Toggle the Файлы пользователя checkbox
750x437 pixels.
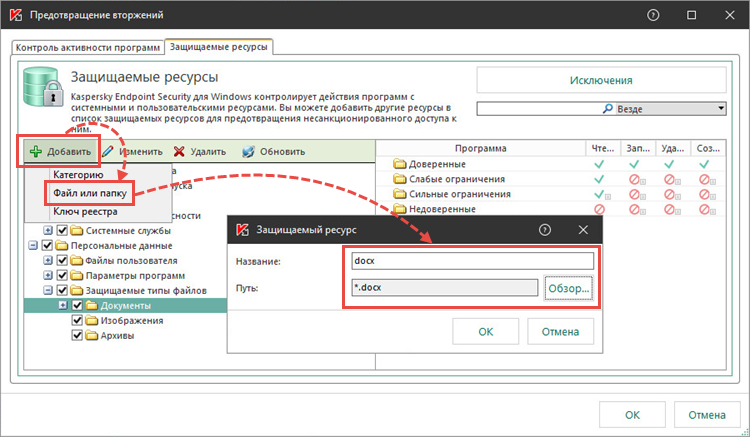62,261
